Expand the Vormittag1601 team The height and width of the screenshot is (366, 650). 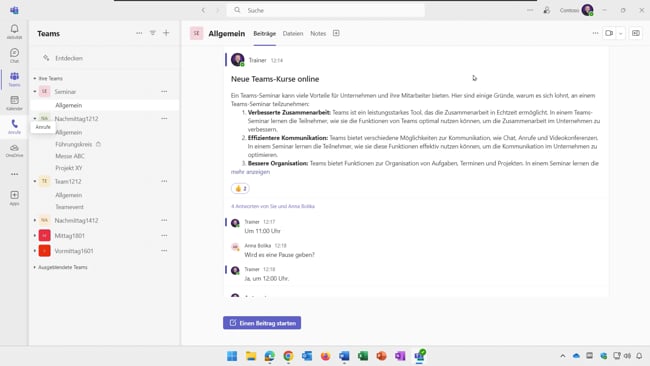[x=35, y=251]
